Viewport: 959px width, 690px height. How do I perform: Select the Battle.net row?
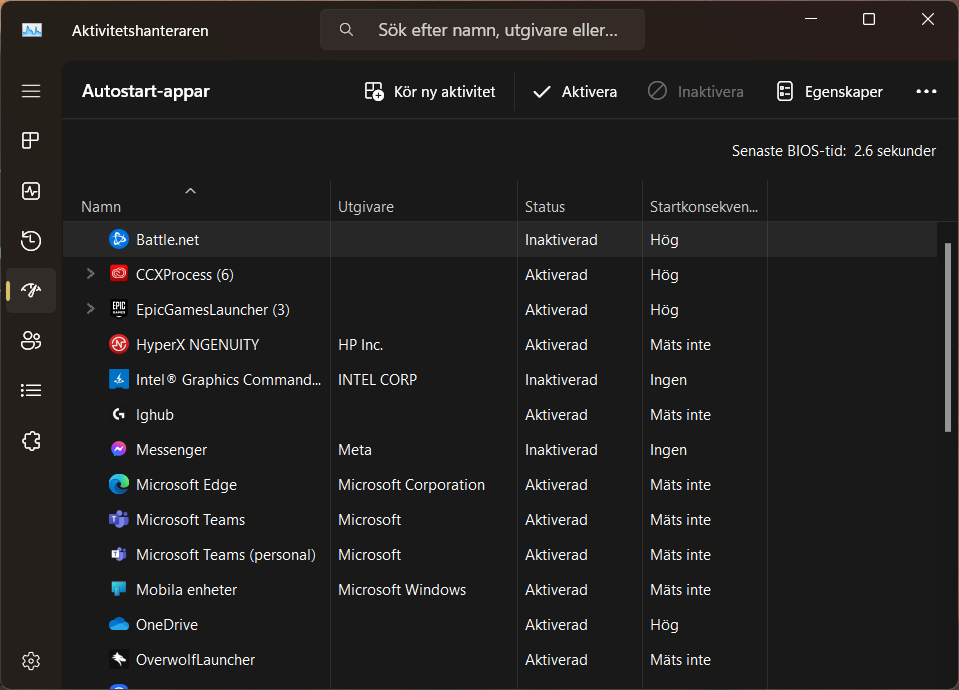click(x=168, y=240)
